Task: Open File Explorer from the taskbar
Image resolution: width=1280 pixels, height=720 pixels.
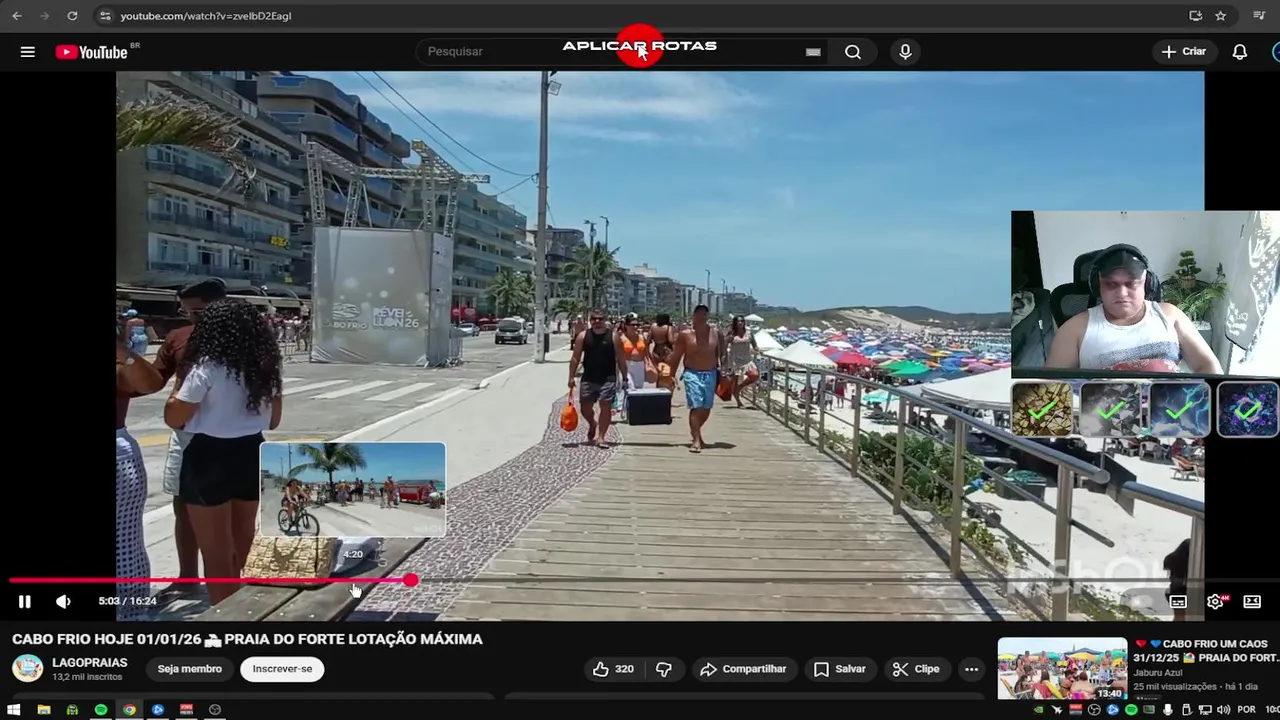Action: [x=44, y=710]
